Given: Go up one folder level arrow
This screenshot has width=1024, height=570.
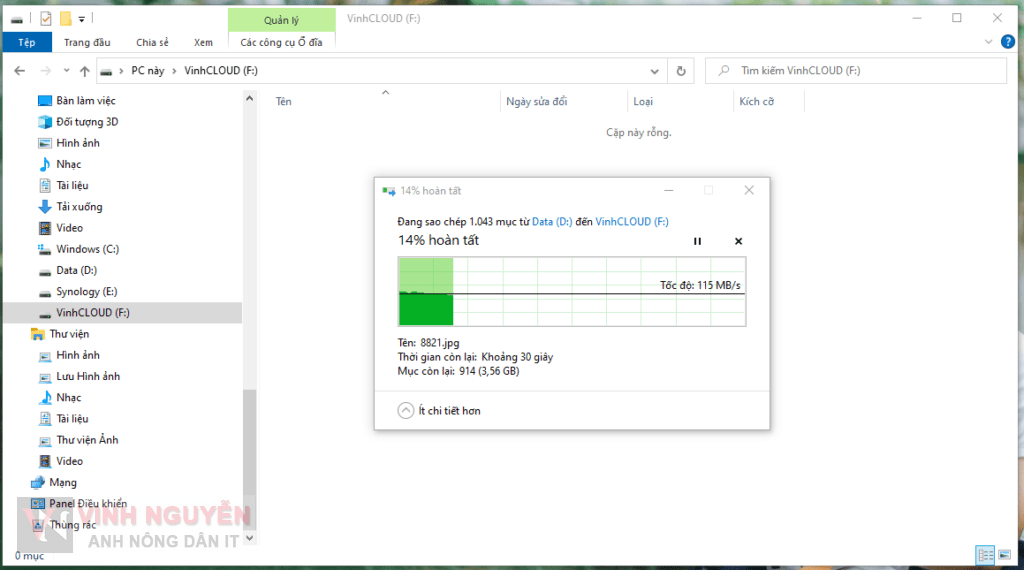Looking at the screenshot, I should (x=85, y=71).
